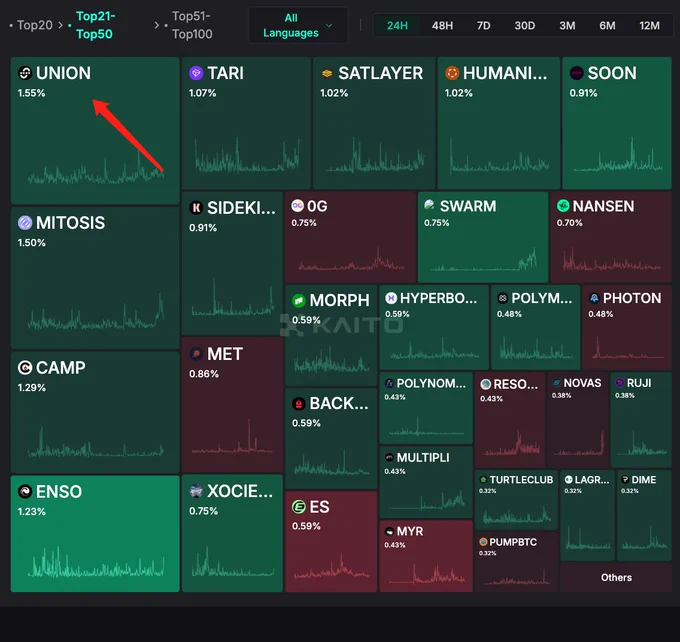Click the UNION 1.55% value
The width and height of the screenshot is (680, 642).
tap(32, 93)
